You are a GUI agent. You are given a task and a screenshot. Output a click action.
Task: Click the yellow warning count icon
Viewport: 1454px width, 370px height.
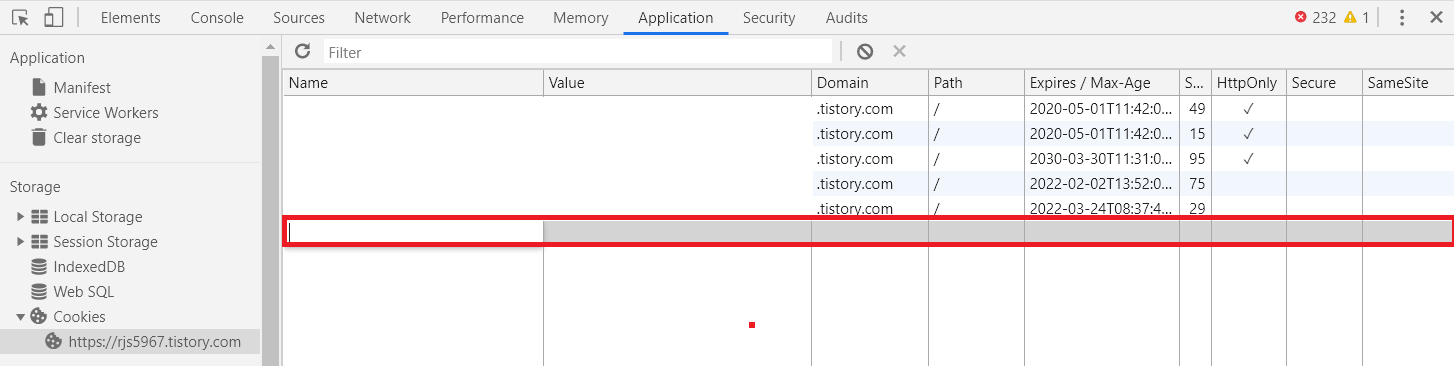pos(1350,17)
